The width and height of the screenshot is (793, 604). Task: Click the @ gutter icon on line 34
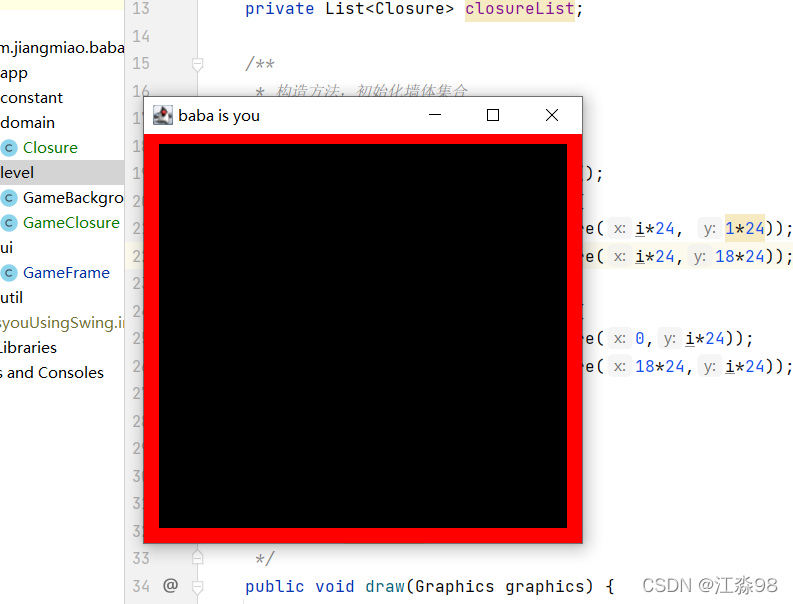coord(170,586)
